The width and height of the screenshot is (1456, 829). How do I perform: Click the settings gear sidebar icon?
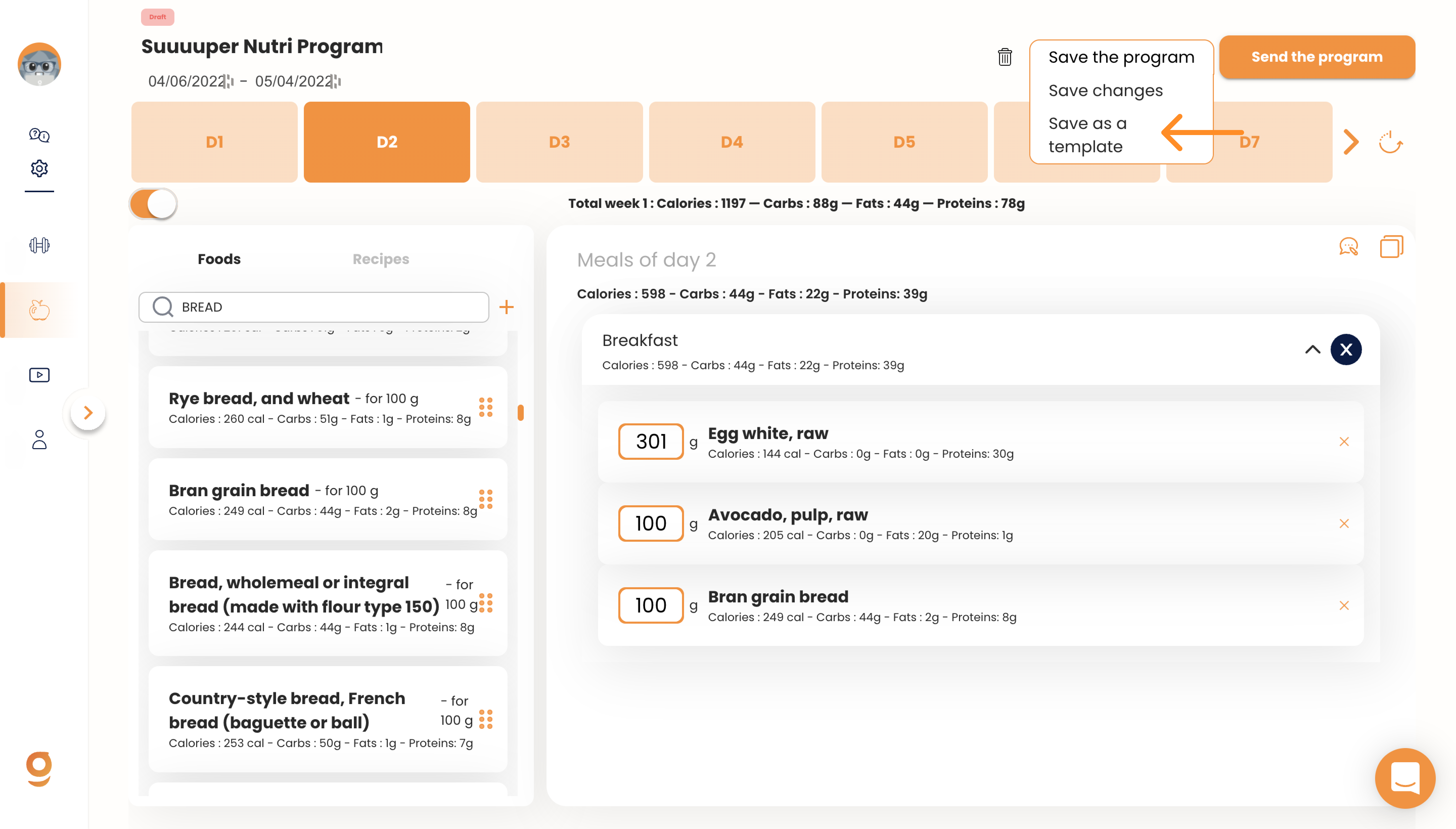[x=39, y=168]
